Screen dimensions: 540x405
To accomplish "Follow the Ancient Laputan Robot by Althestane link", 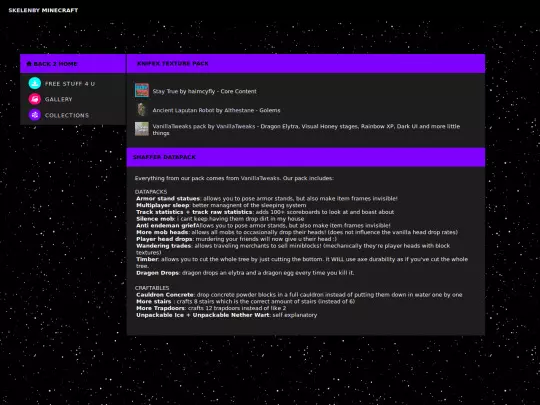I will [217, 110].
